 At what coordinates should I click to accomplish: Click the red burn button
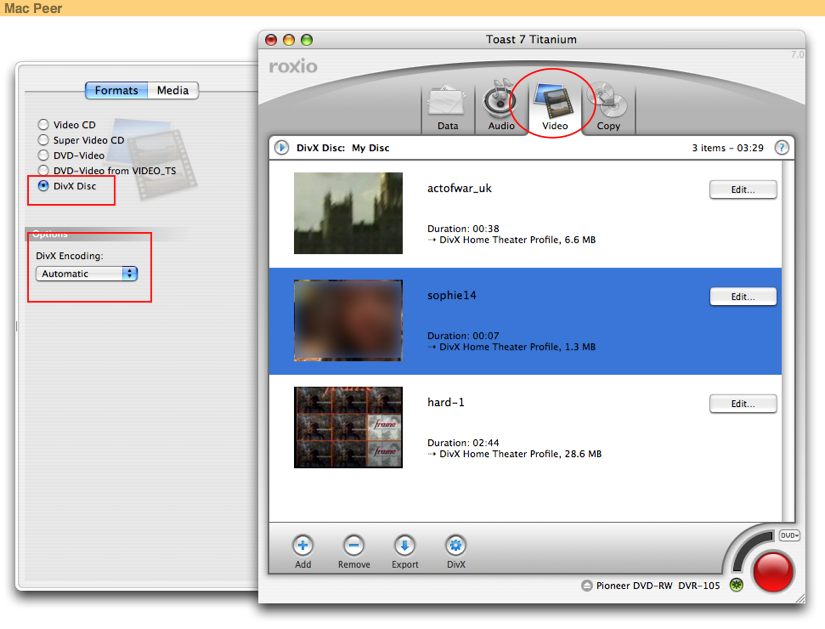click(773, 571)
